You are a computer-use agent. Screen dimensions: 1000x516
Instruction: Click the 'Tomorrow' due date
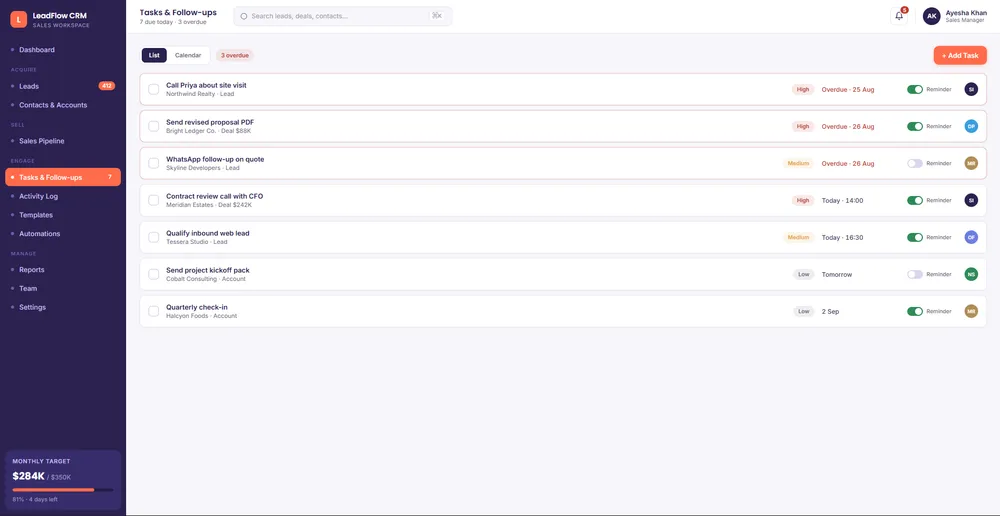pyautogui.click(x=837, y=274)
